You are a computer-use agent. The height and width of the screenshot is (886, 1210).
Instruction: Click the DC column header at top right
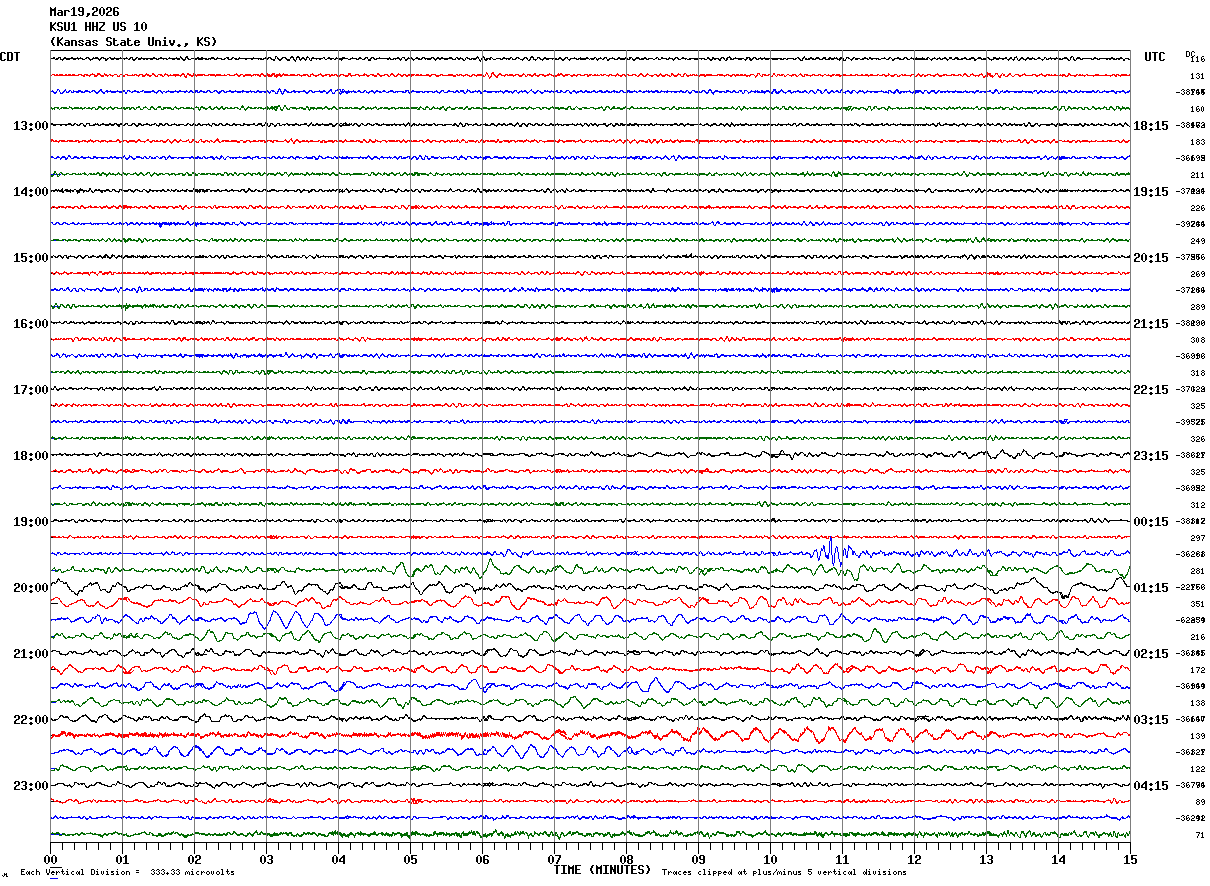pos(1190,54)
